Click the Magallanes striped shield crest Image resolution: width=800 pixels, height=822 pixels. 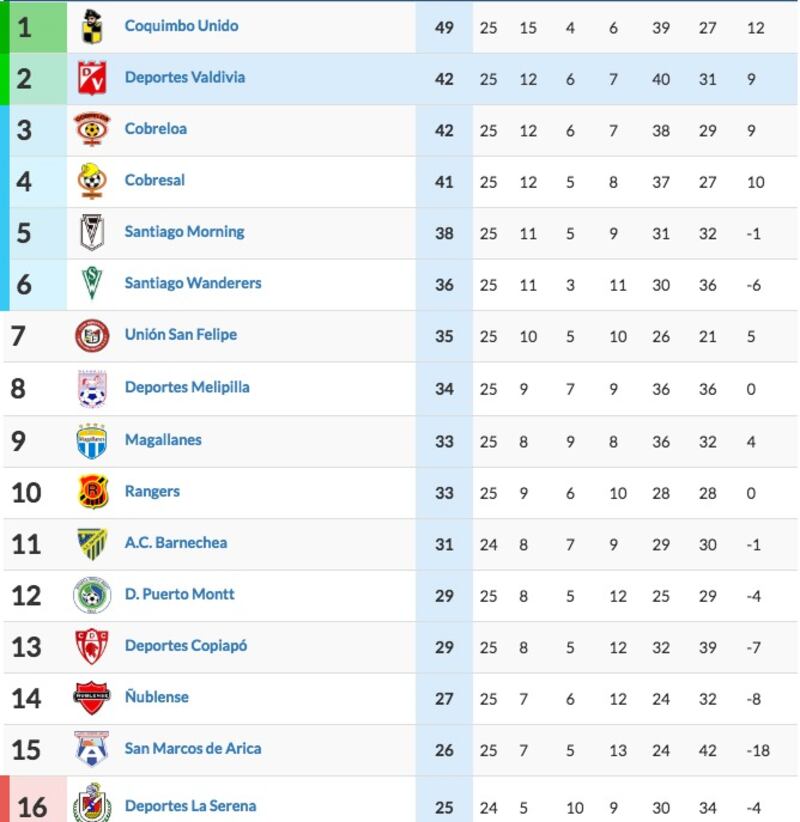tap(92, 441)
